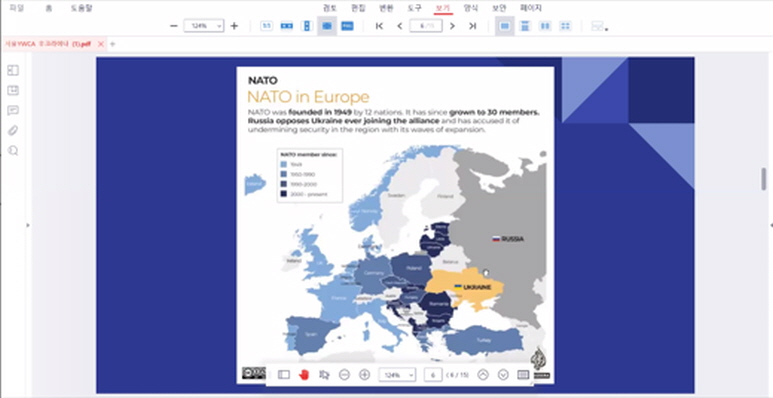Open the zoom dropdown in floating bottom bar
This screenshot has height=398, width=773.
point(397,375)
